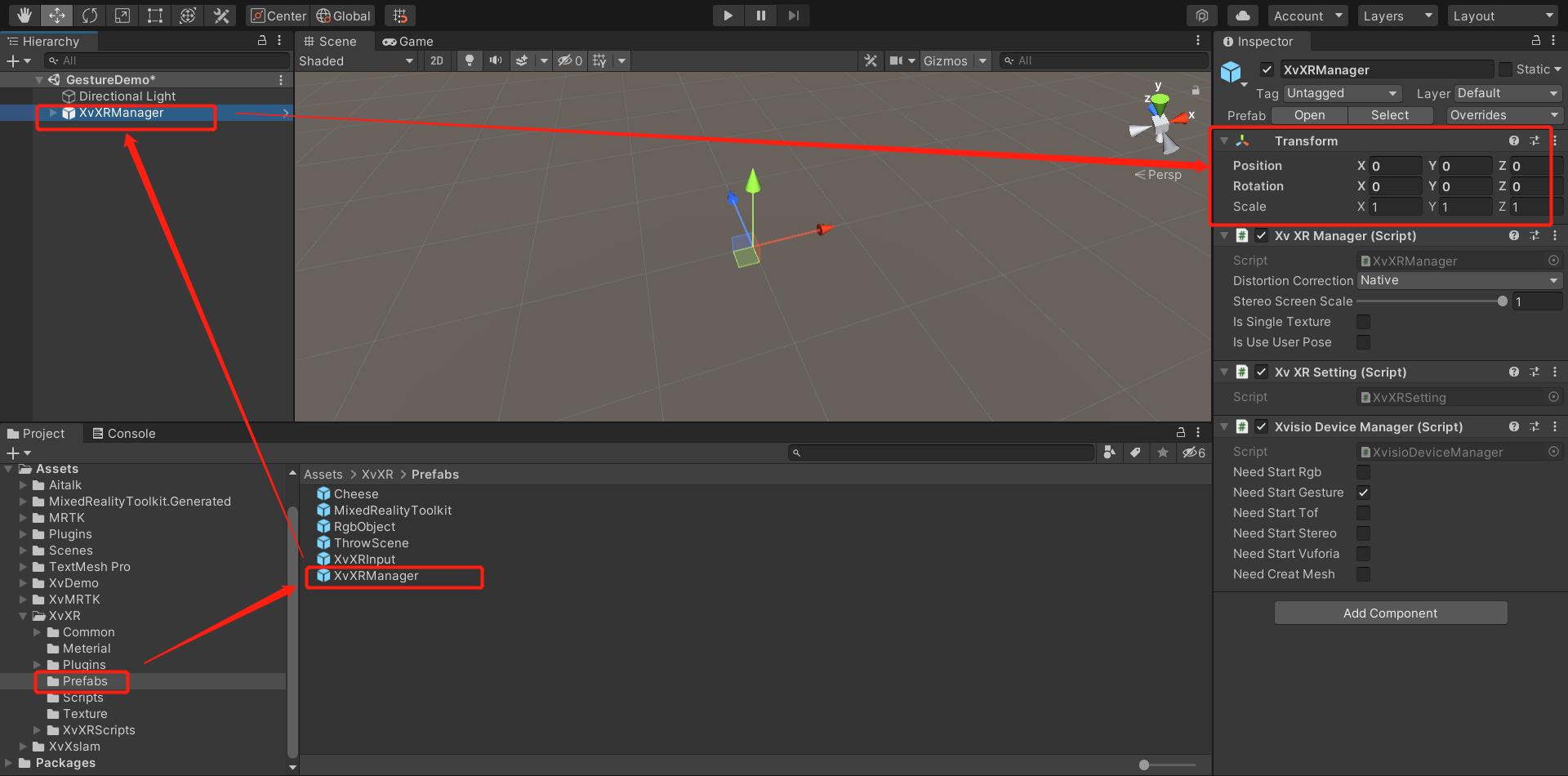Open the cloud services icon
The image size is (1568, 776).
point(1242,16)
